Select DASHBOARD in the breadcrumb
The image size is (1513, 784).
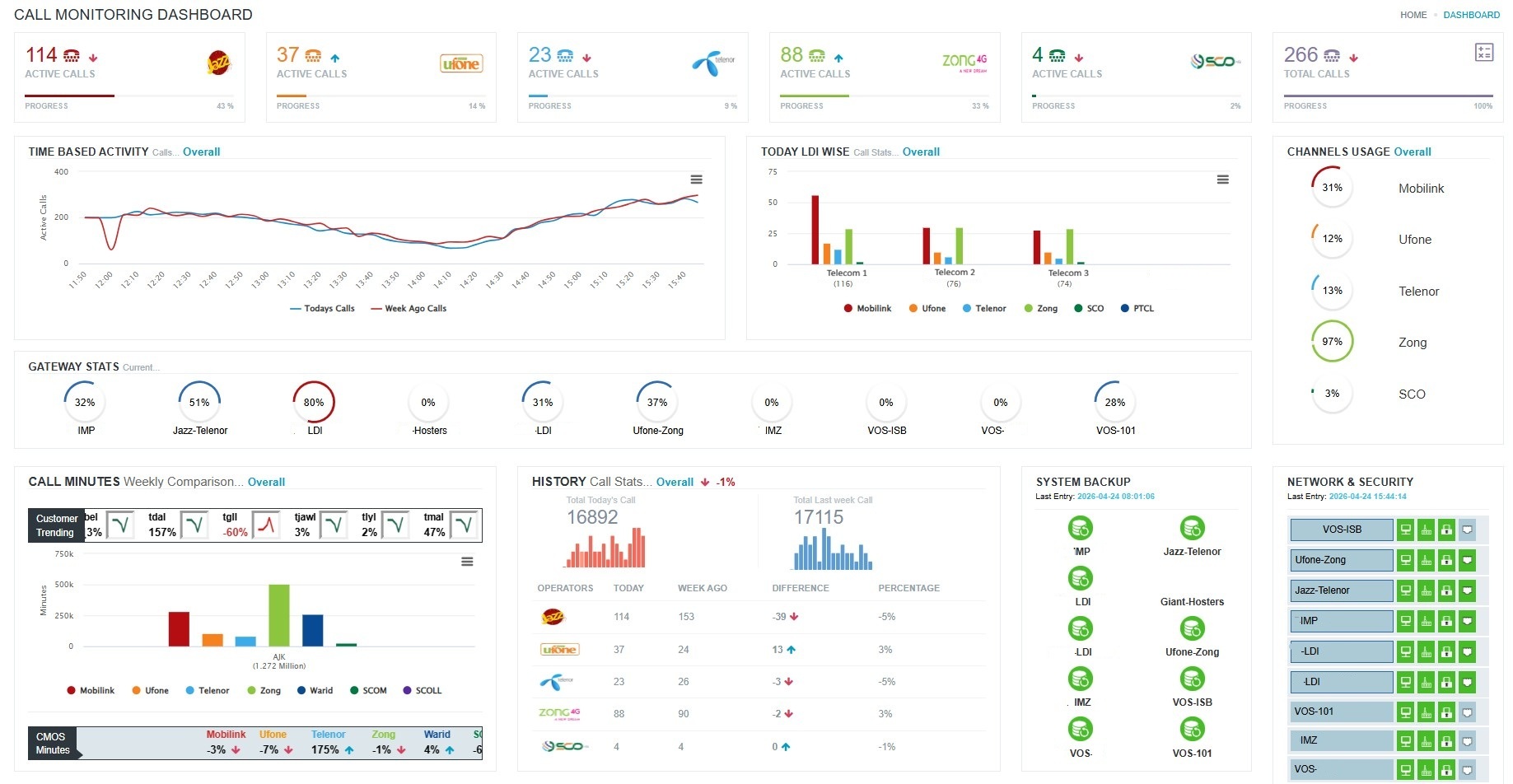pyautogui.click(x=1472, y=15)
